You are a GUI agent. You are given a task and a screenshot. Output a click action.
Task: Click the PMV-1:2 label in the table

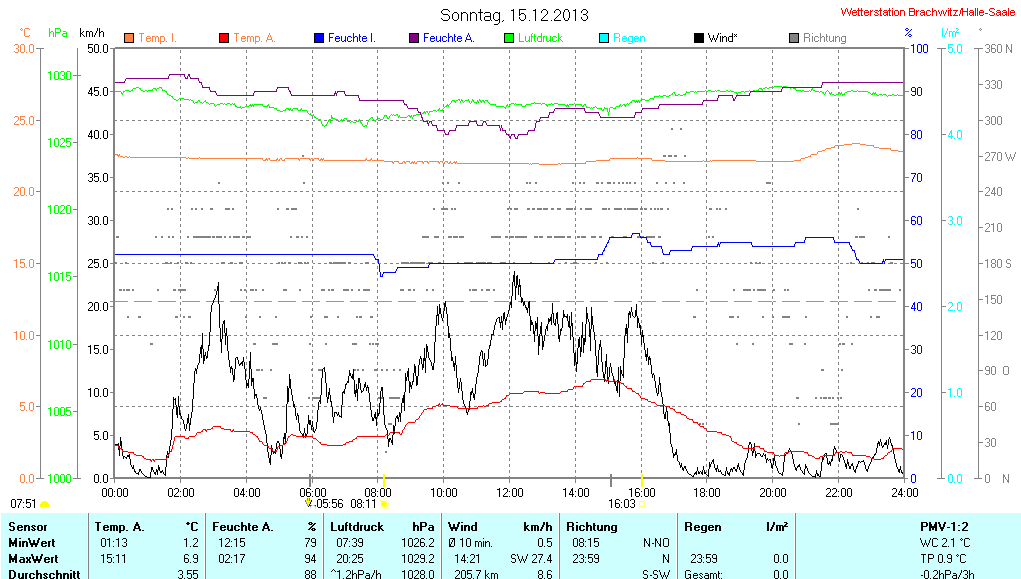[x=944, y=526]
